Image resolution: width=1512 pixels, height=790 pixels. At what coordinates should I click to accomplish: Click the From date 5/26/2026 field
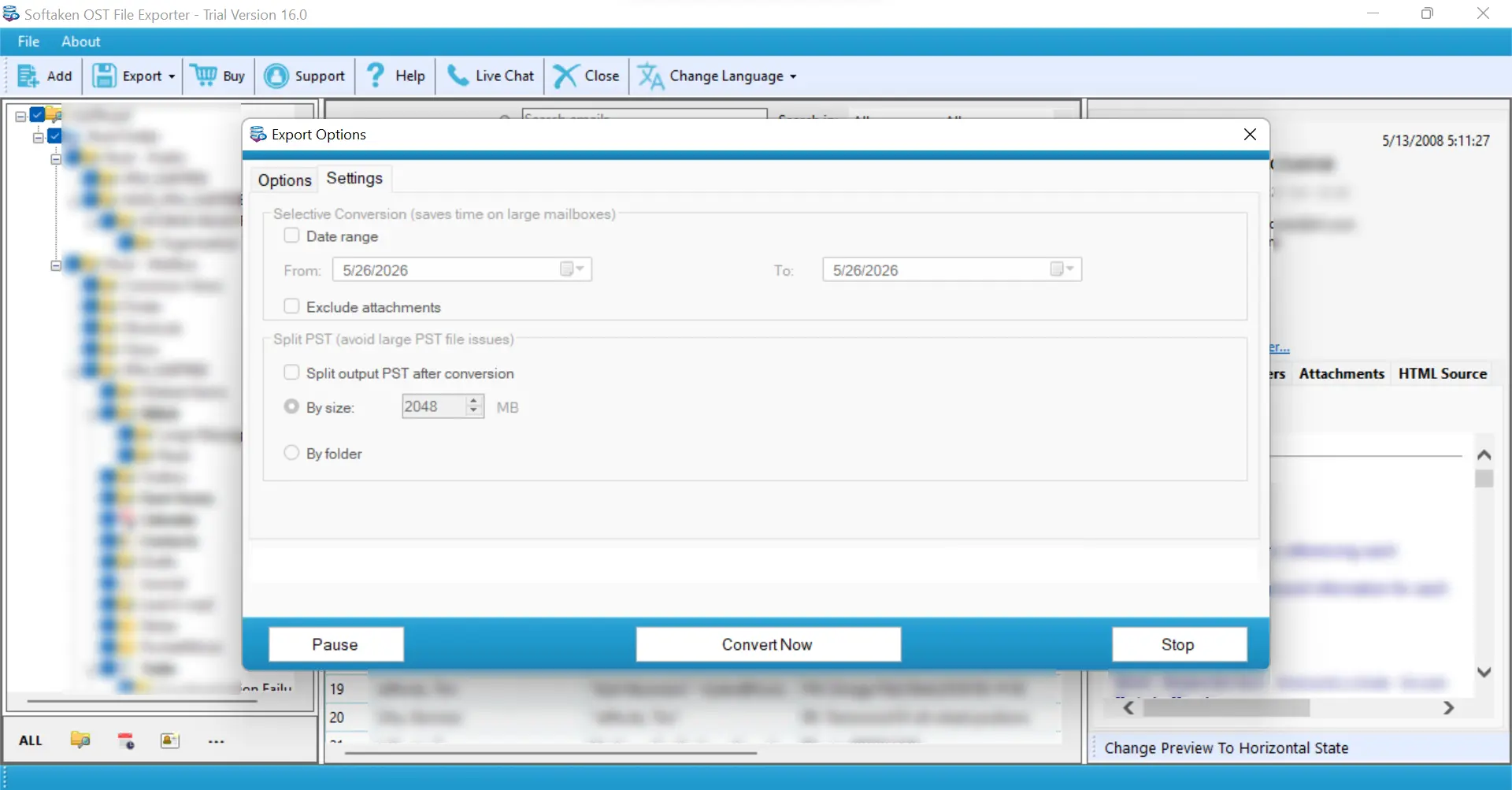(462, 269)
